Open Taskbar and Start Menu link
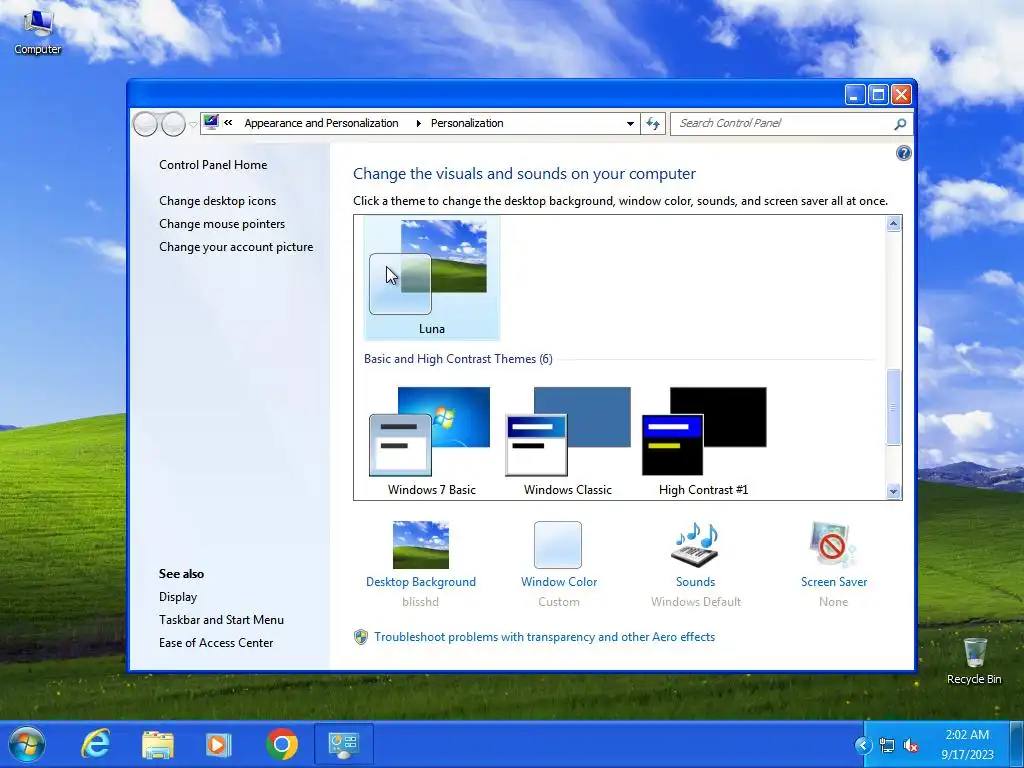Screen dimensions: 1024x768 (221, 620)
